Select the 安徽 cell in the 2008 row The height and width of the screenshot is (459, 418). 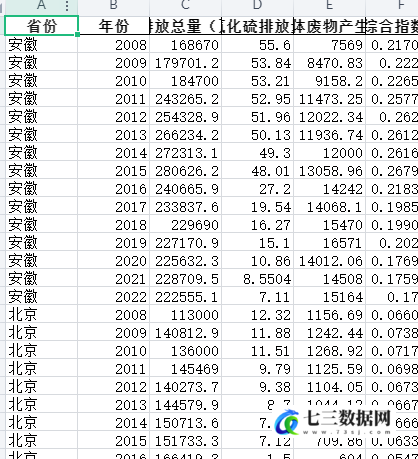(41, 45)
